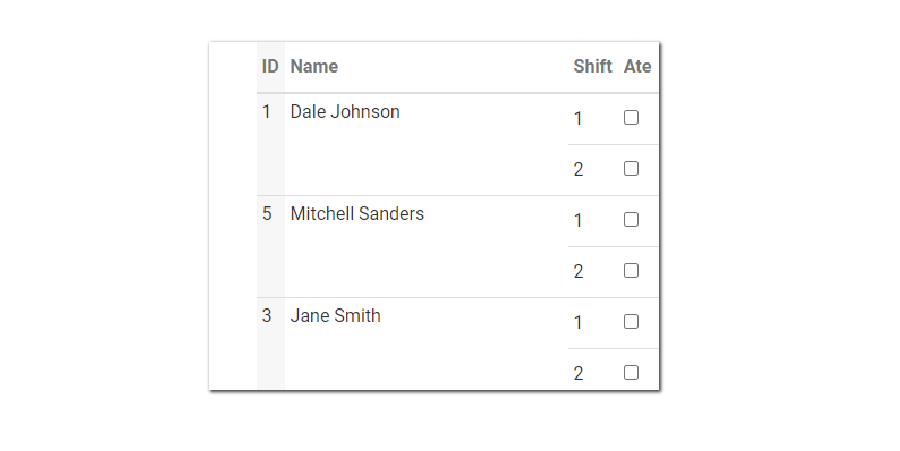Click the name Dale Johnson
Image resolution: width=900 pixels, height=451 pixels.
click(x=345, y=112)
